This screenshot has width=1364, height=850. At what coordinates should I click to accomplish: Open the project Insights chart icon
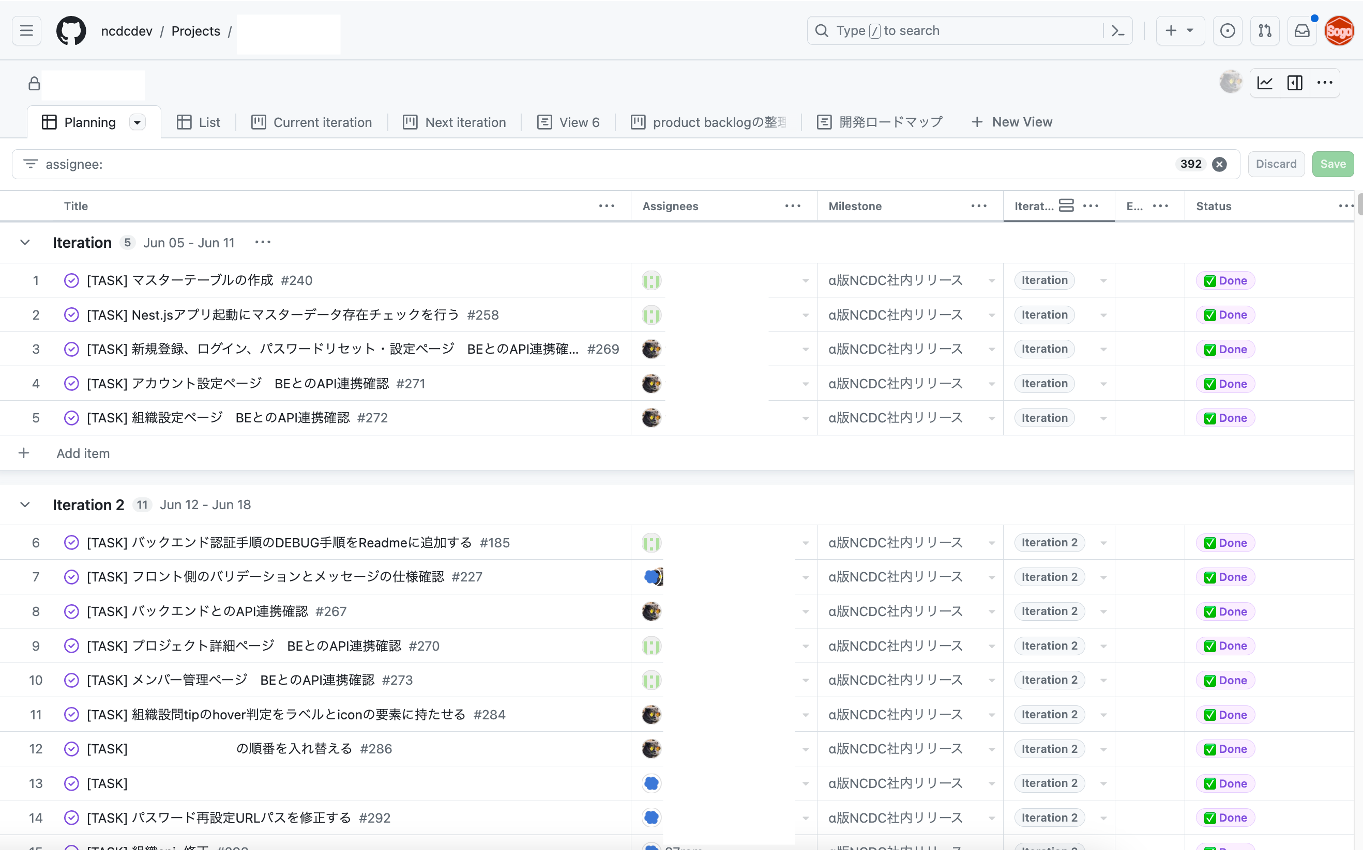[1265, 82]
